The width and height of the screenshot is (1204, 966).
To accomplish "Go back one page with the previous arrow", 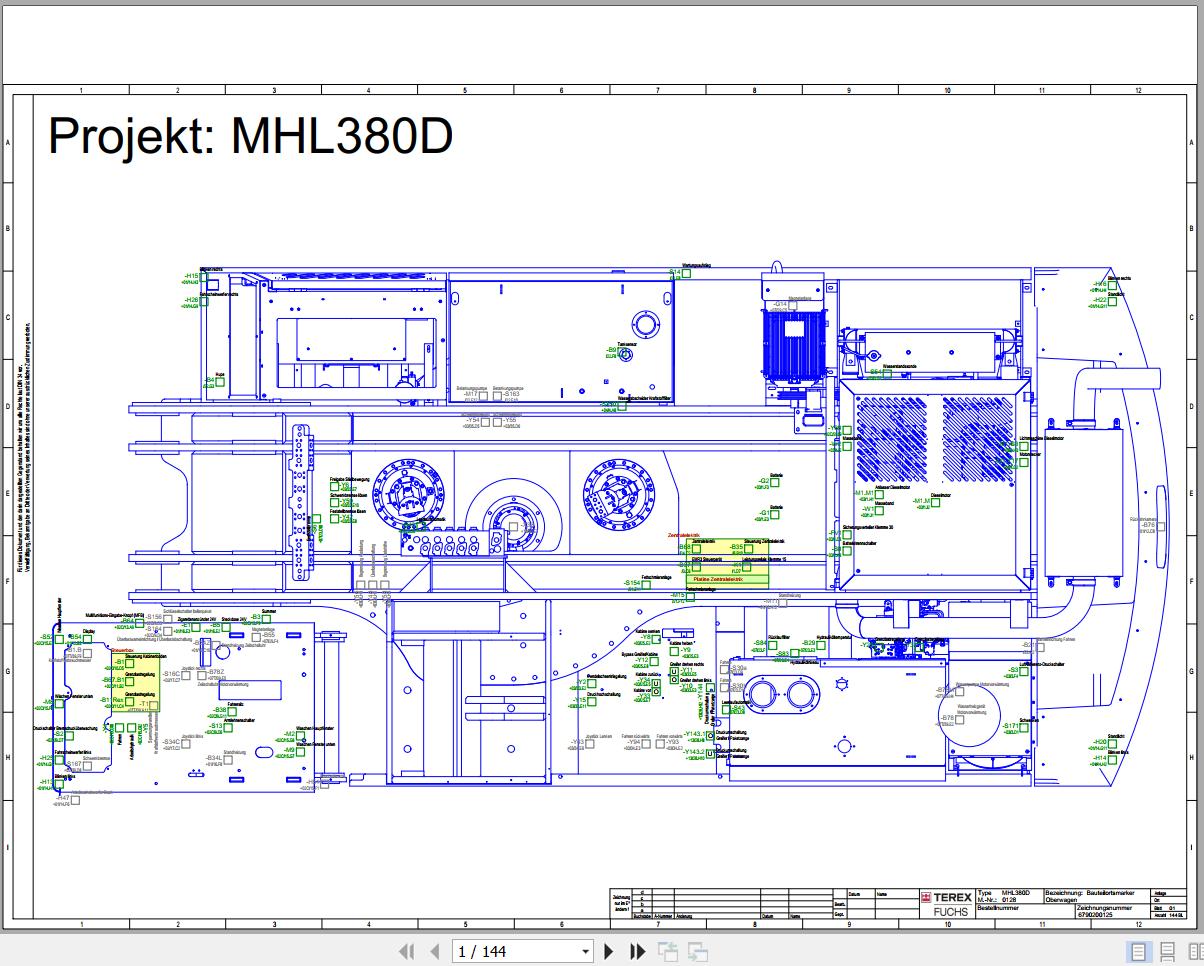I will pyautogui.click(x=434, y=951).
